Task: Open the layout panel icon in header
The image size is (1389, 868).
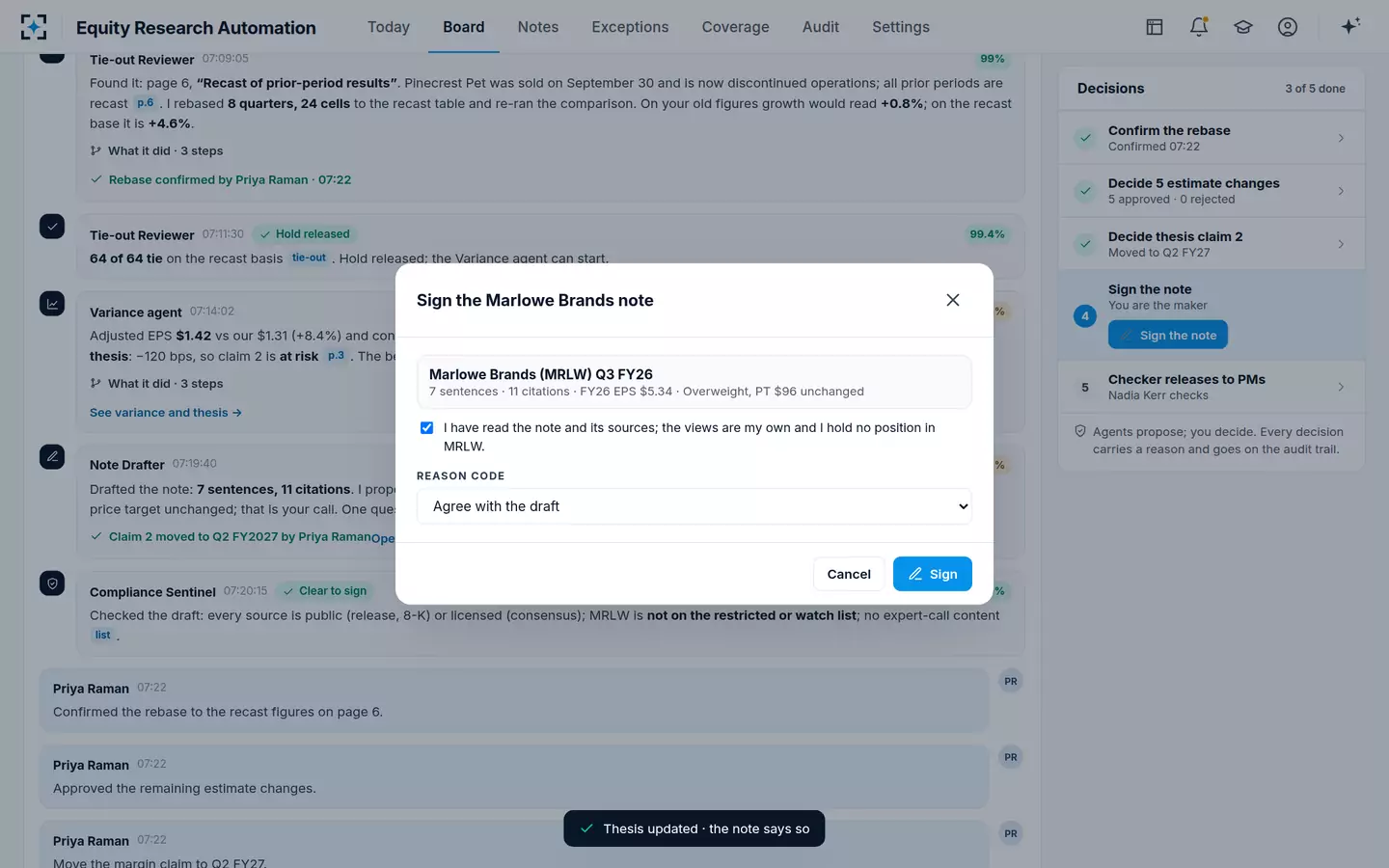Action: [x=1155, y=27]
